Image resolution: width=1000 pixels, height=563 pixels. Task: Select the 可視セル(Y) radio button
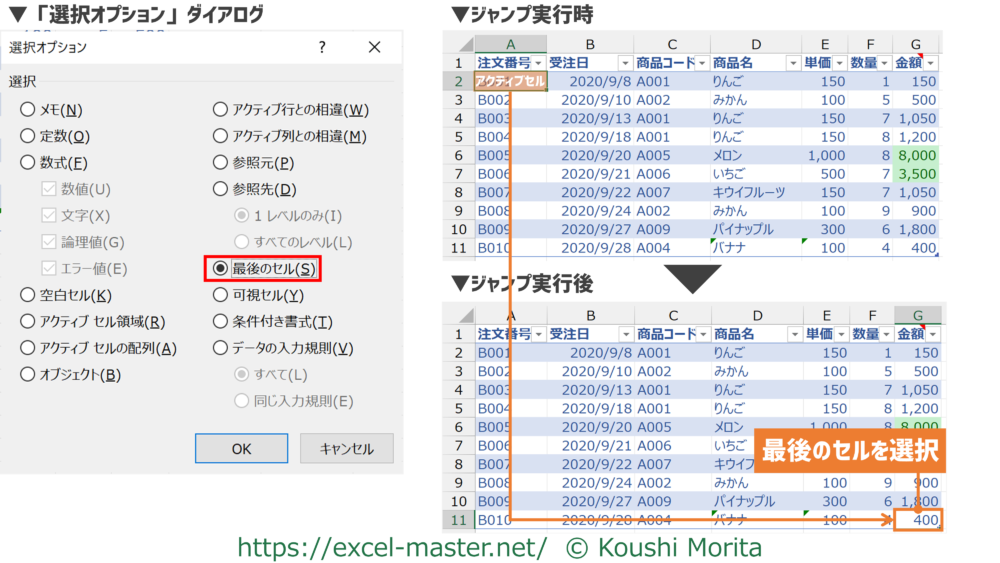[x=220, y=295]
